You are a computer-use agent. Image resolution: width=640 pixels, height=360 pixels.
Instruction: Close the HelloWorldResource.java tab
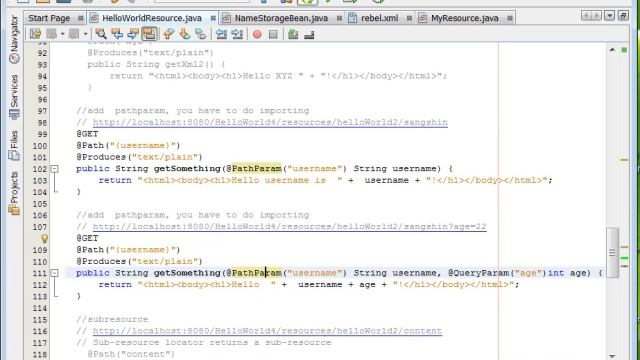(213, 18)
